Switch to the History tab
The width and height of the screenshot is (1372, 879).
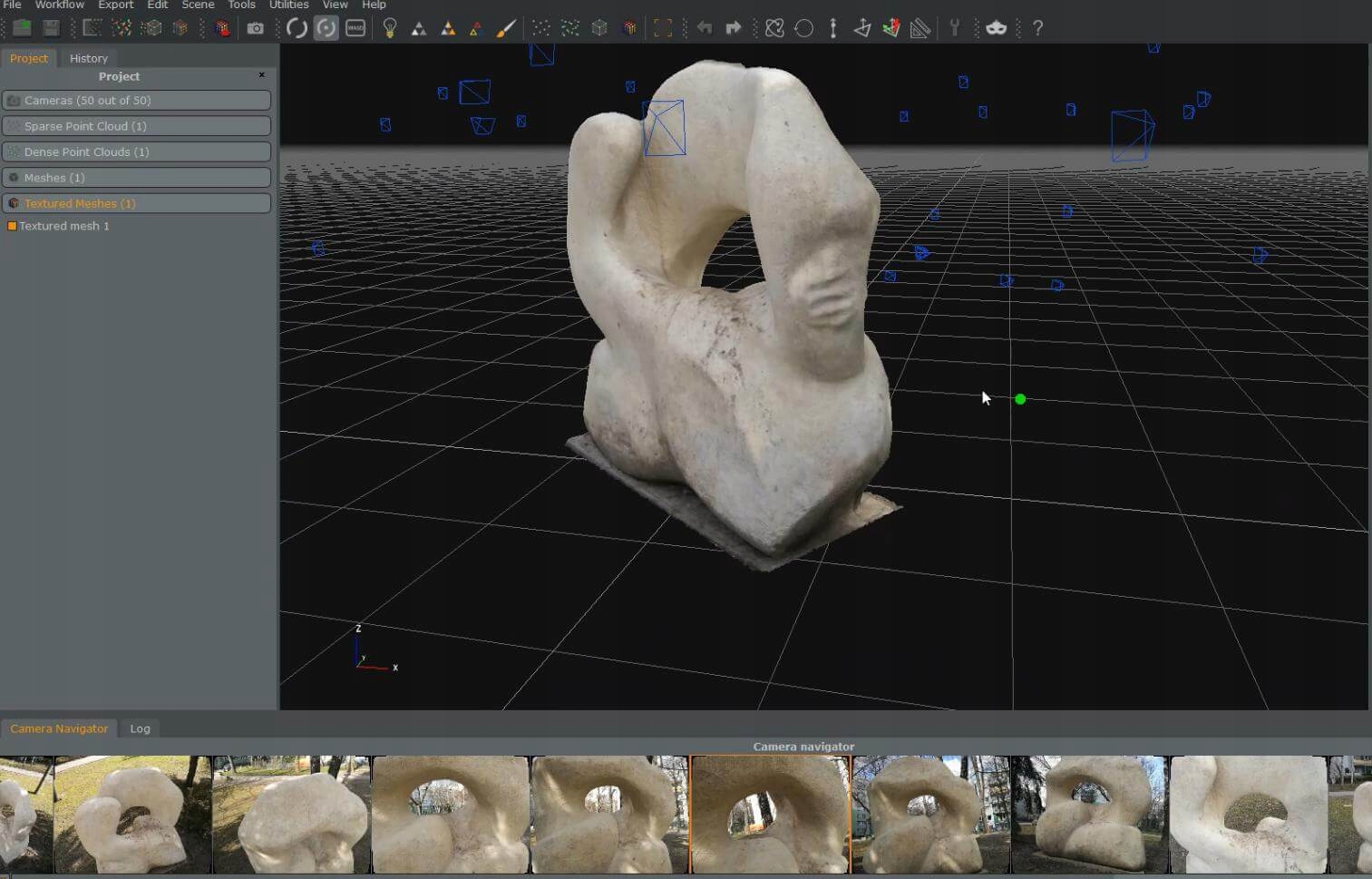88,58
